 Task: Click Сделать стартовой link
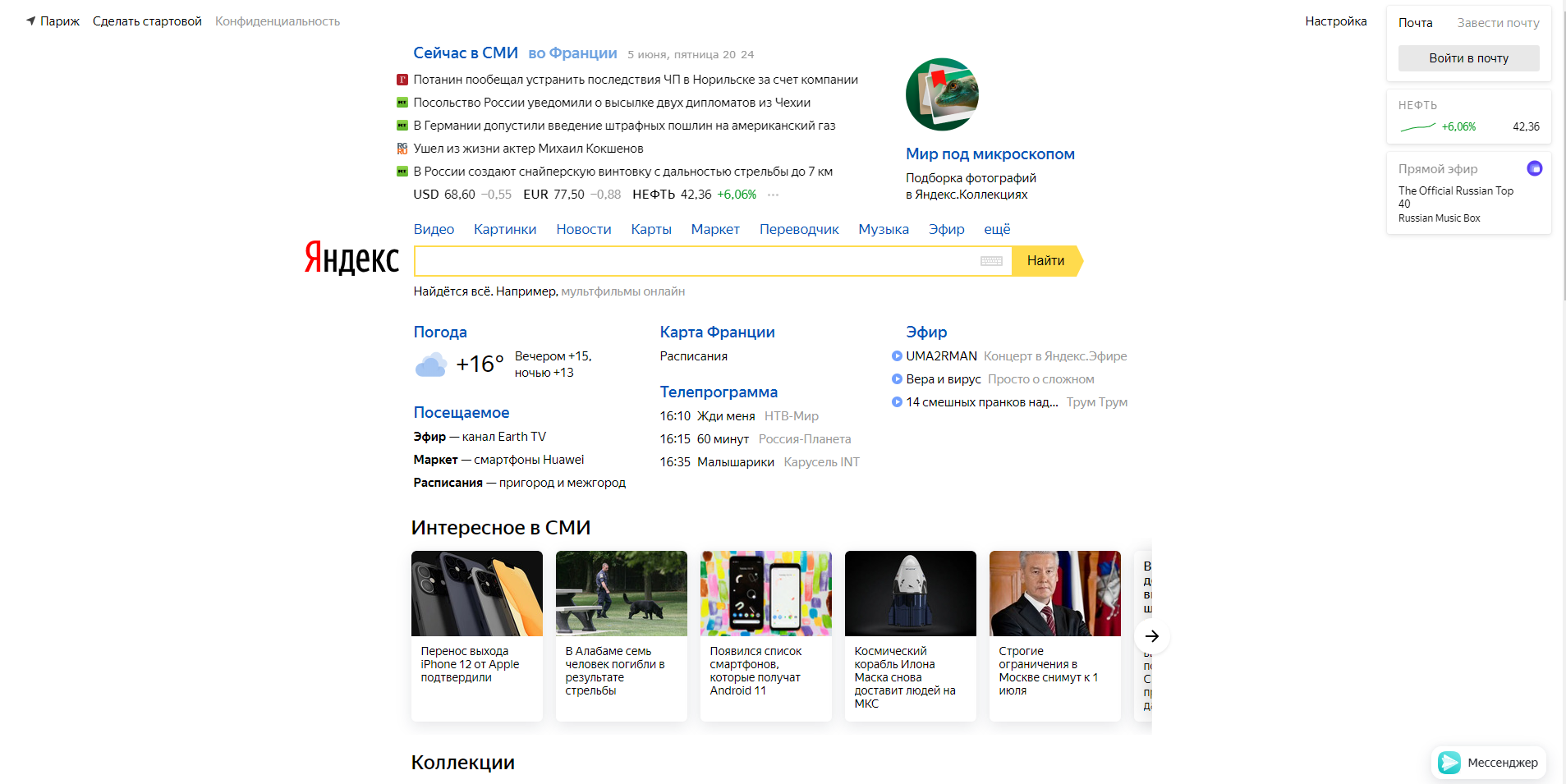147,21
